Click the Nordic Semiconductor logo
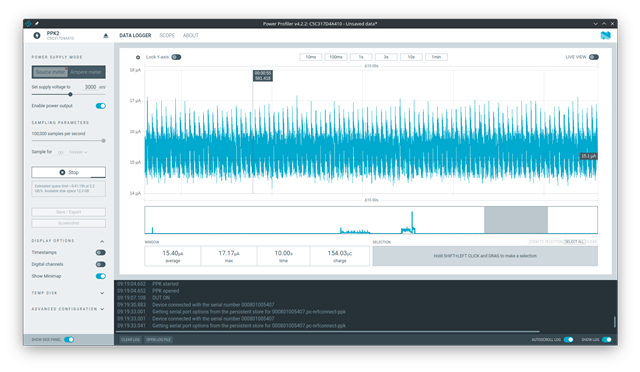This screenshot has width=640, height=372. tap(605, 36)
